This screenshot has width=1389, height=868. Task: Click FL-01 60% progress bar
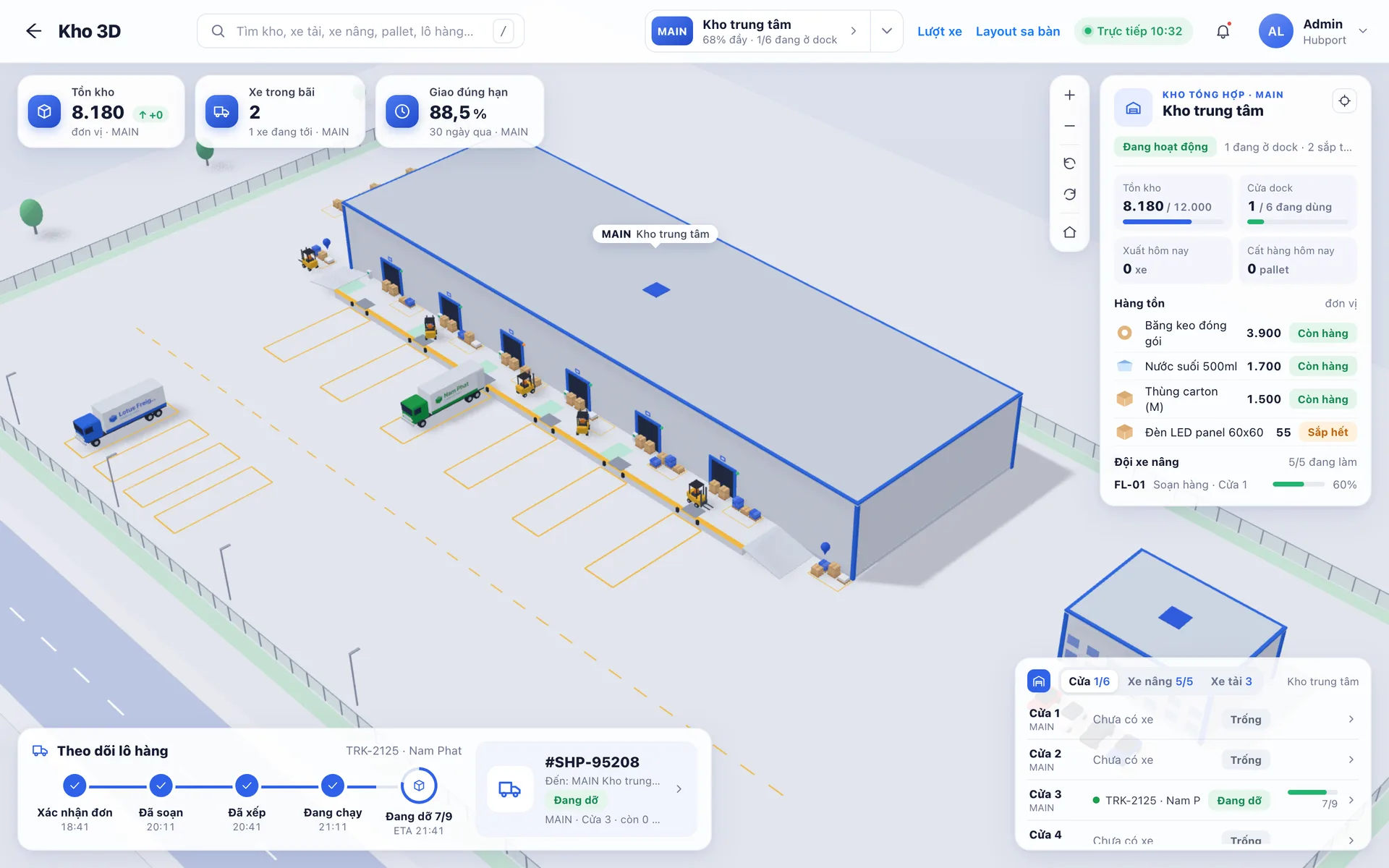pos(1297,485)
